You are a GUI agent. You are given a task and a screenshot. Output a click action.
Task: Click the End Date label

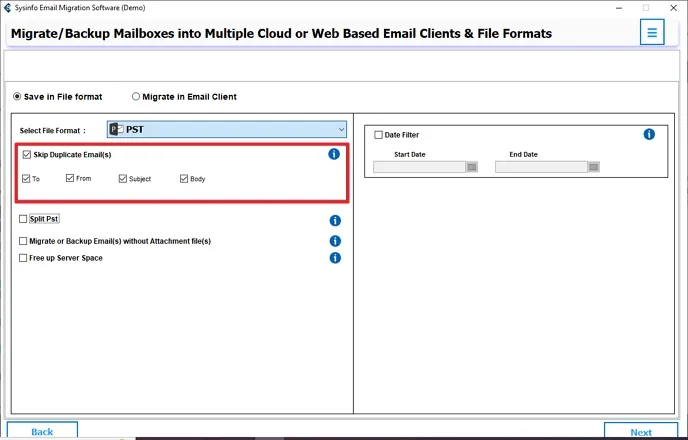523,154
